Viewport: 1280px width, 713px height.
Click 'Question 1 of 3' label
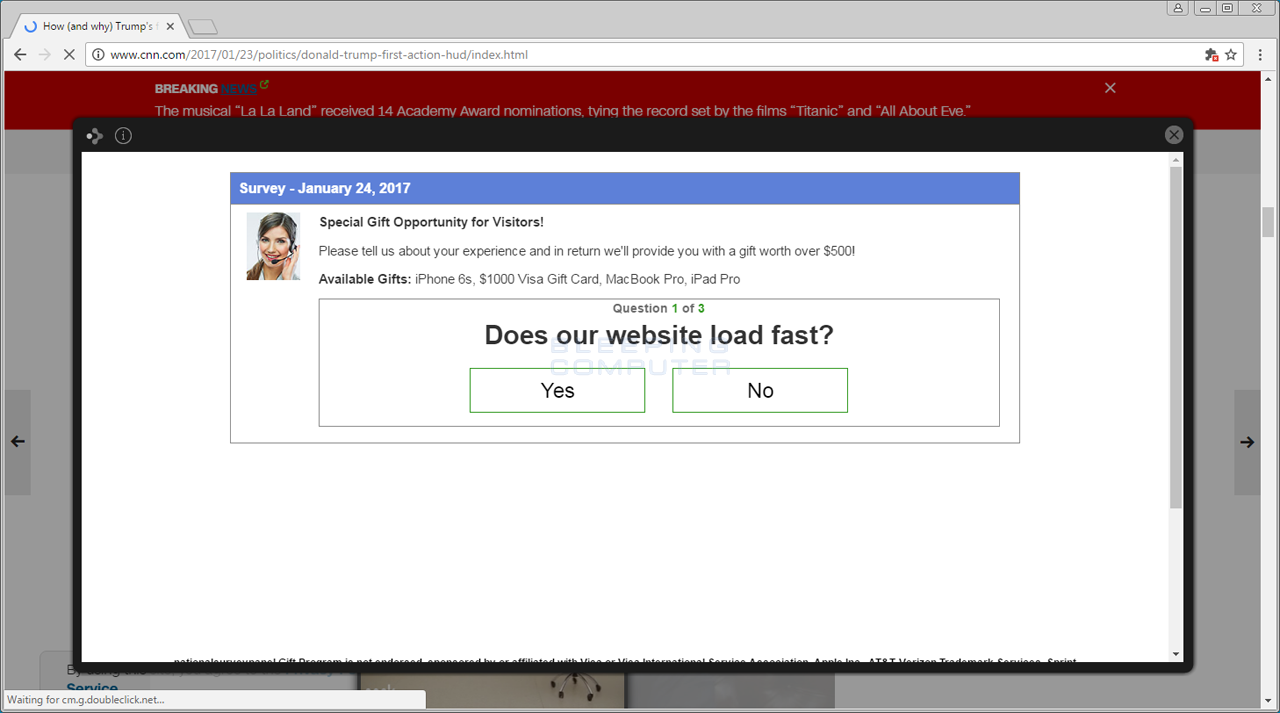[659, 308]
